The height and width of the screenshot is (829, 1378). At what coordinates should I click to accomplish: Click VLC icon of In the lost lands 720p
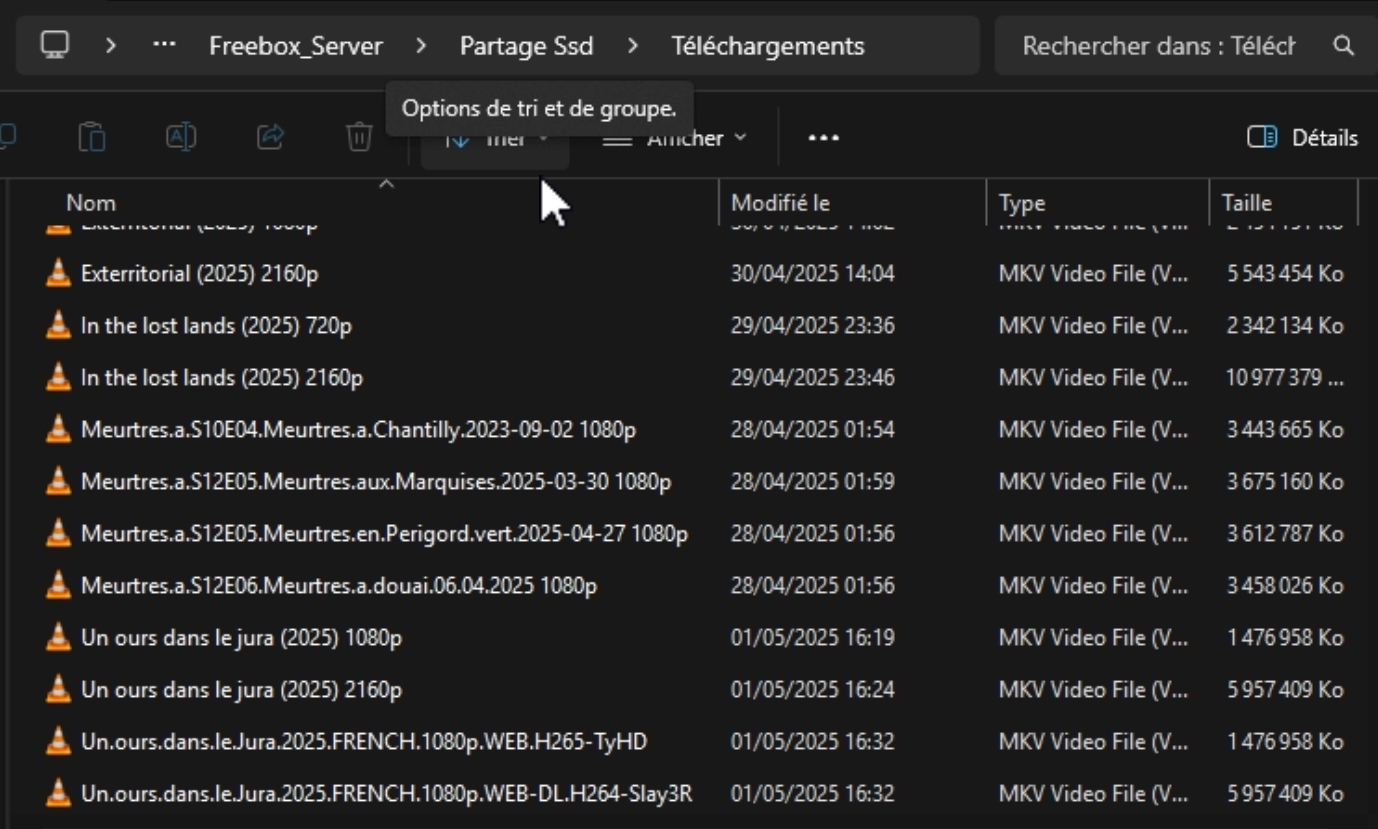click(x=59, y=325)
